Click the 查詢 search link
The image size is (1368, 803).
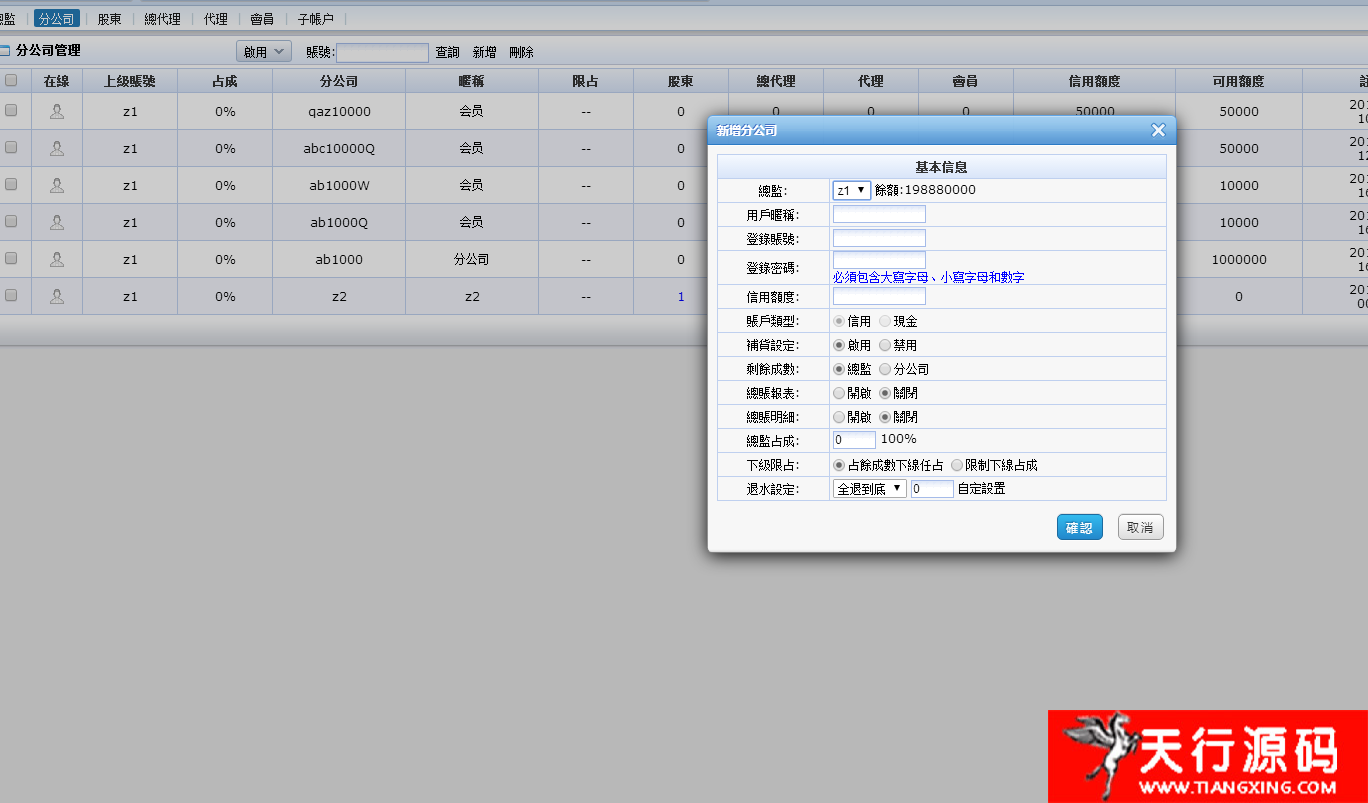[447, 52]
